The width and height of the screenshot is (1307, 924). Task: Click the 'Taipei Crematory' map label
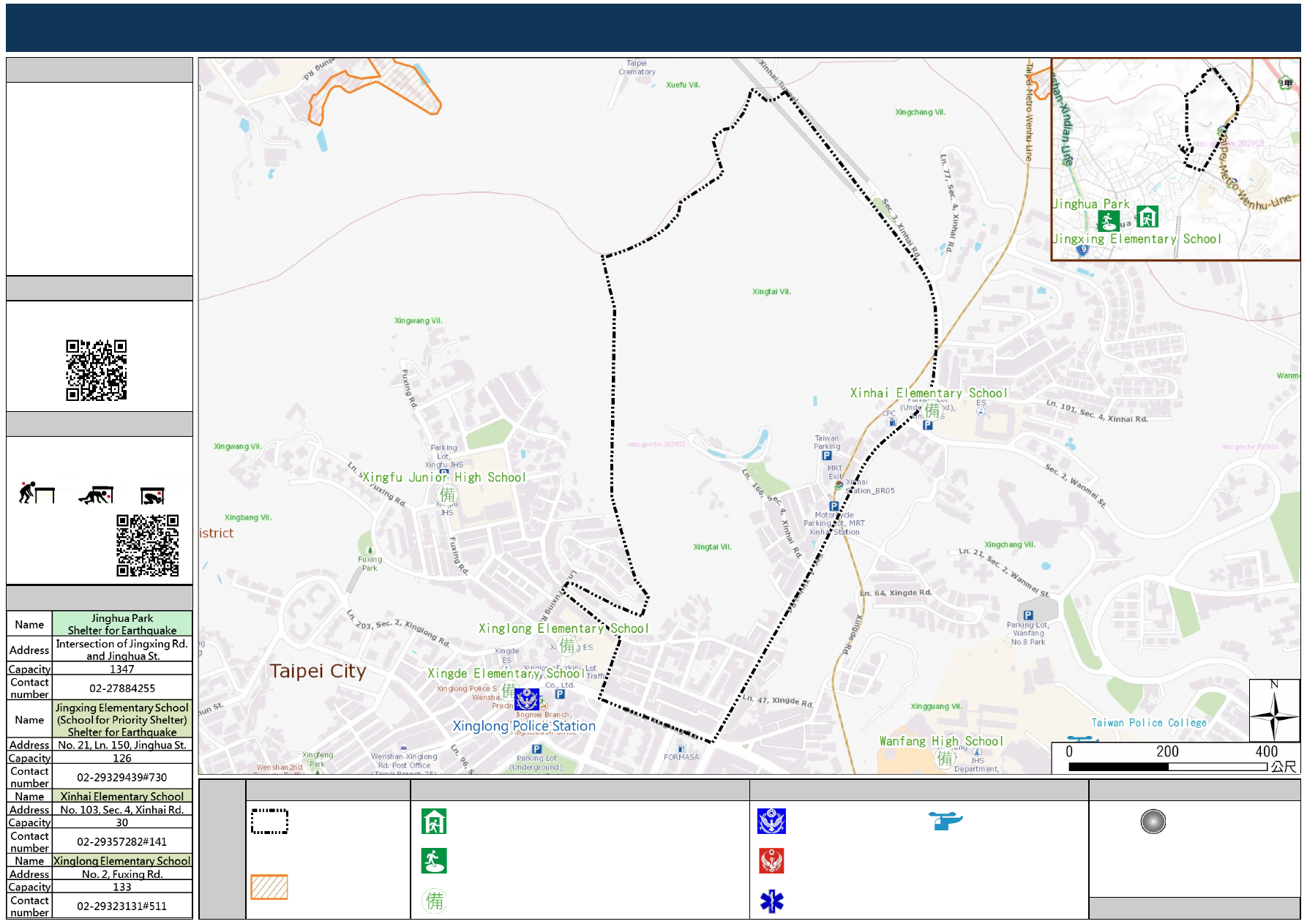coord(637,67)
